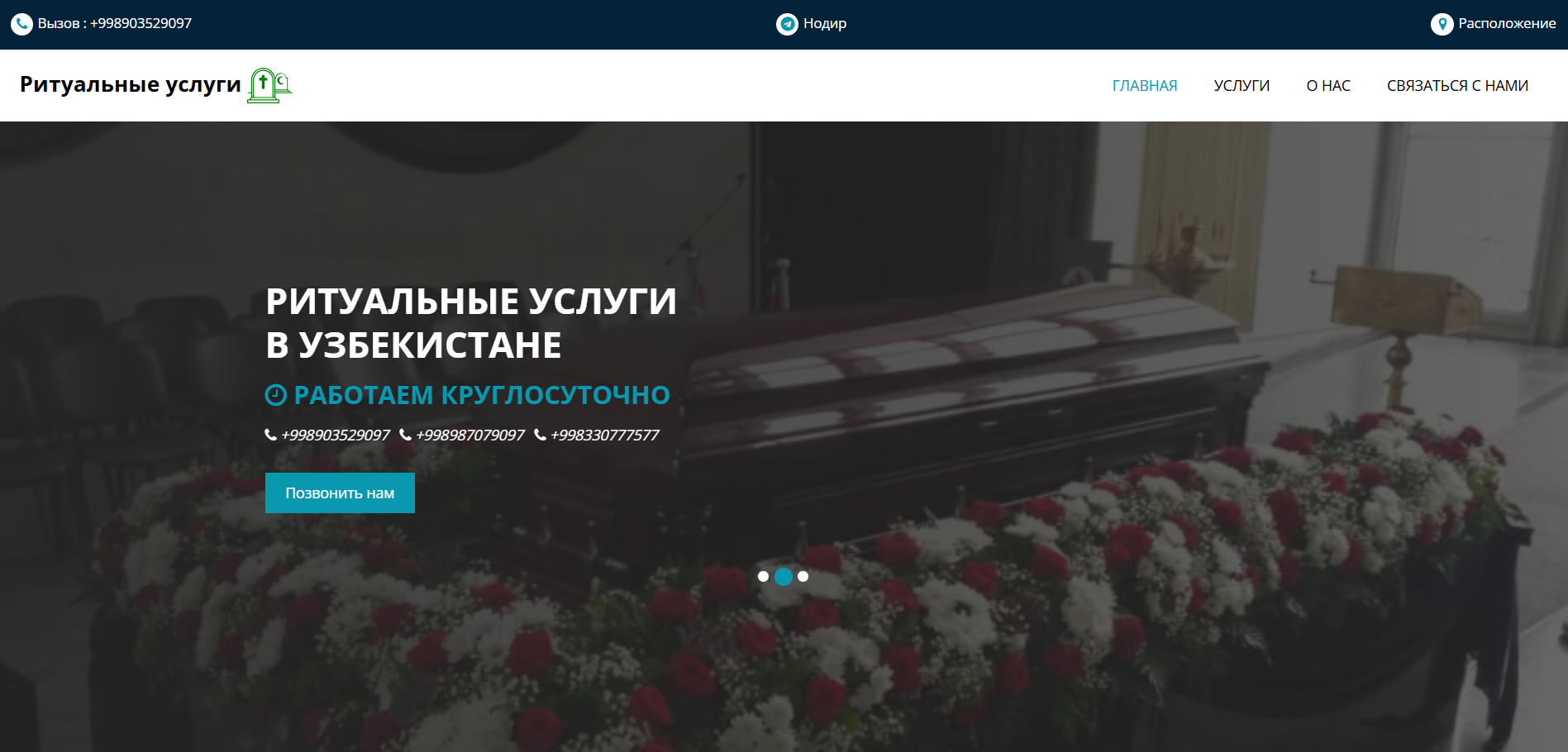The width and height of the screenshot is (1568, 752).
Task: Select the active middle slider dot
Action: [x=784, y=577]
